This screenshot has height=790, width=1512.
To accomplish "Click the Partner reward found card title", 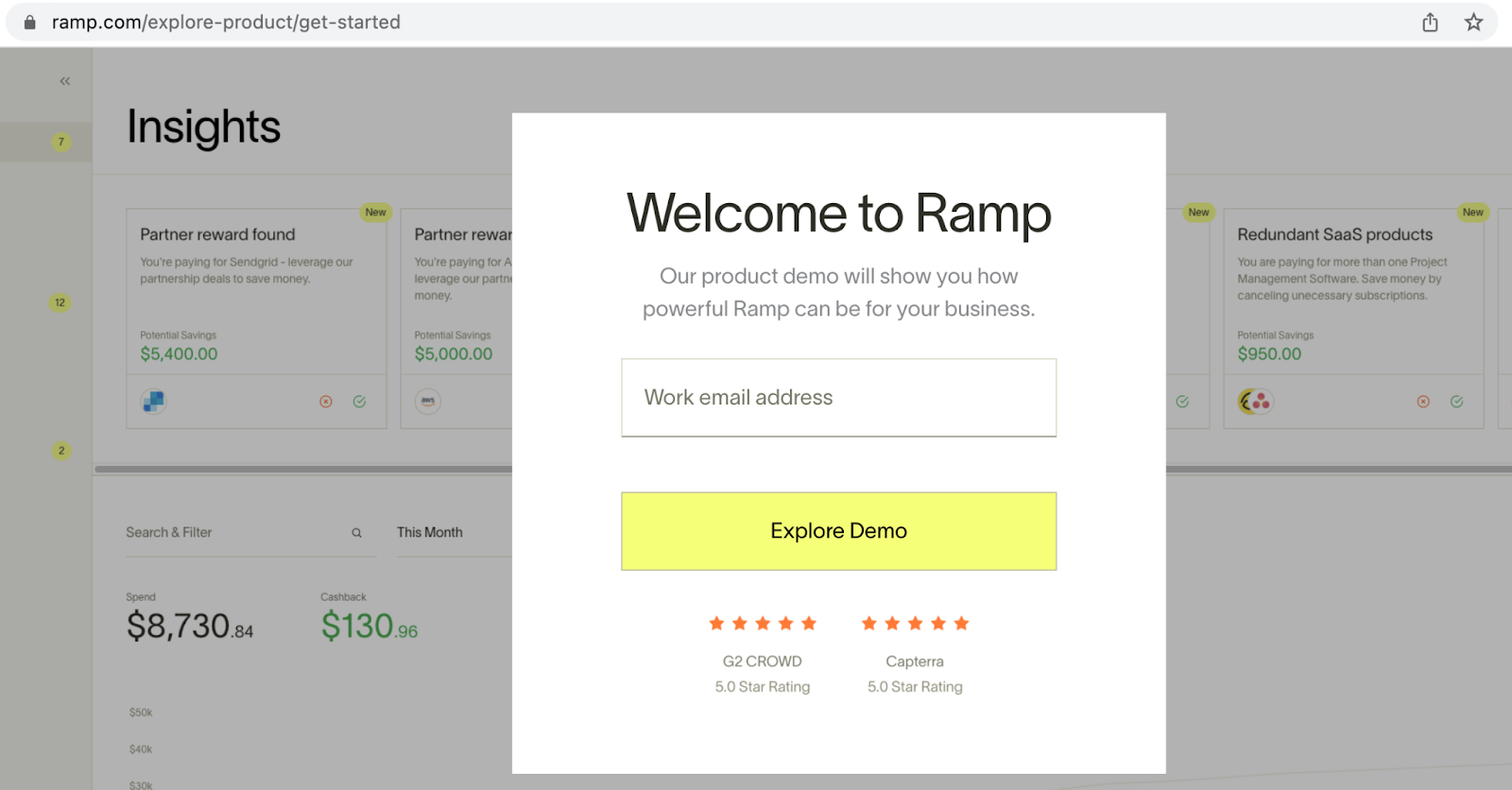I will (x=217, y=234).
